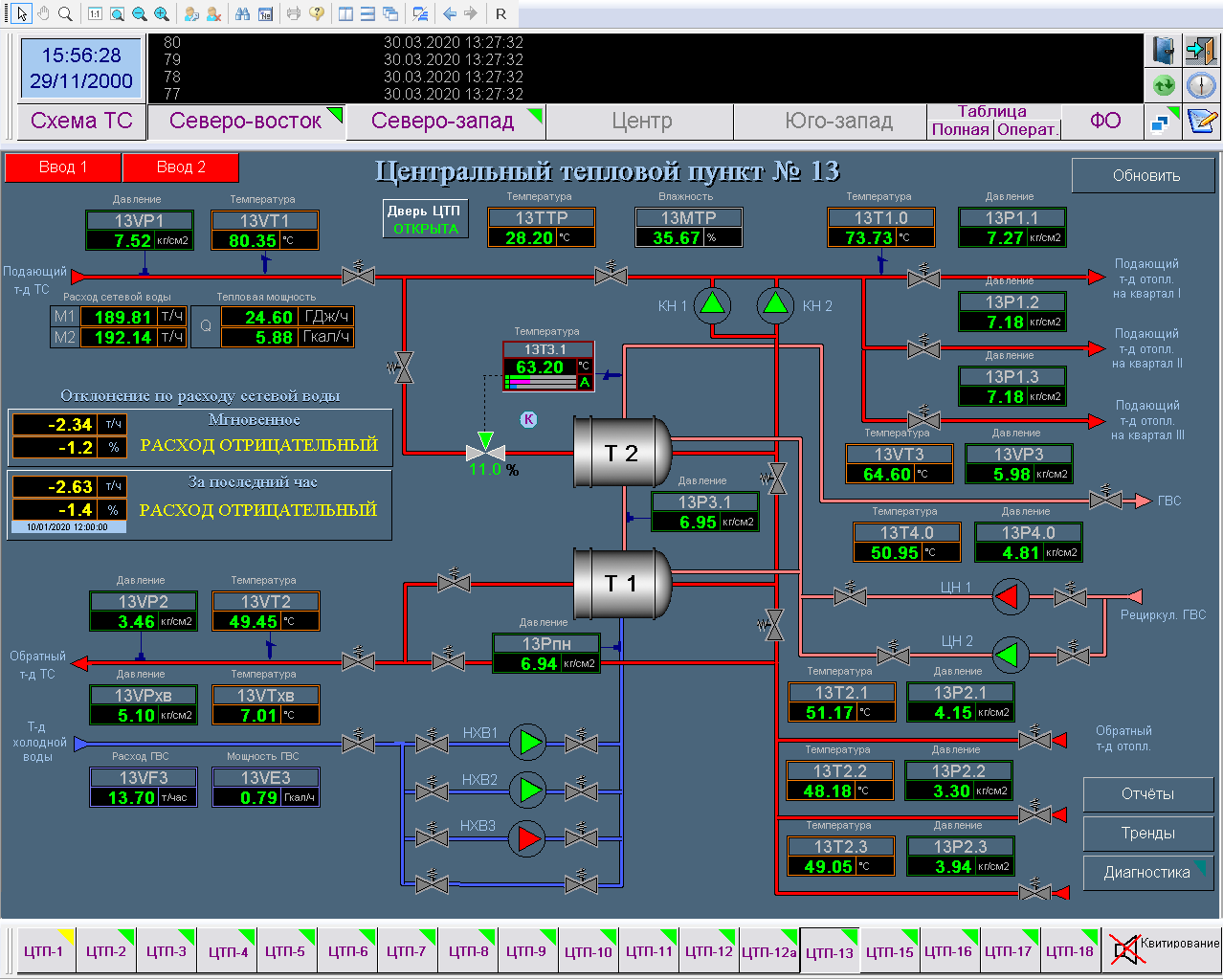
Task: Click the Дверь ЦТП ОТКРЫТА status box
Action: point(426,219)
